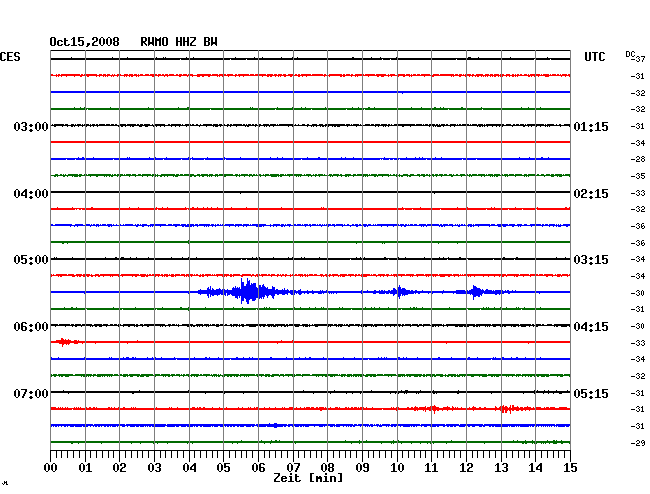Click the "11" minute axis label
The width and height of the screenshot is (650, 494).
(x=431, y=468)
